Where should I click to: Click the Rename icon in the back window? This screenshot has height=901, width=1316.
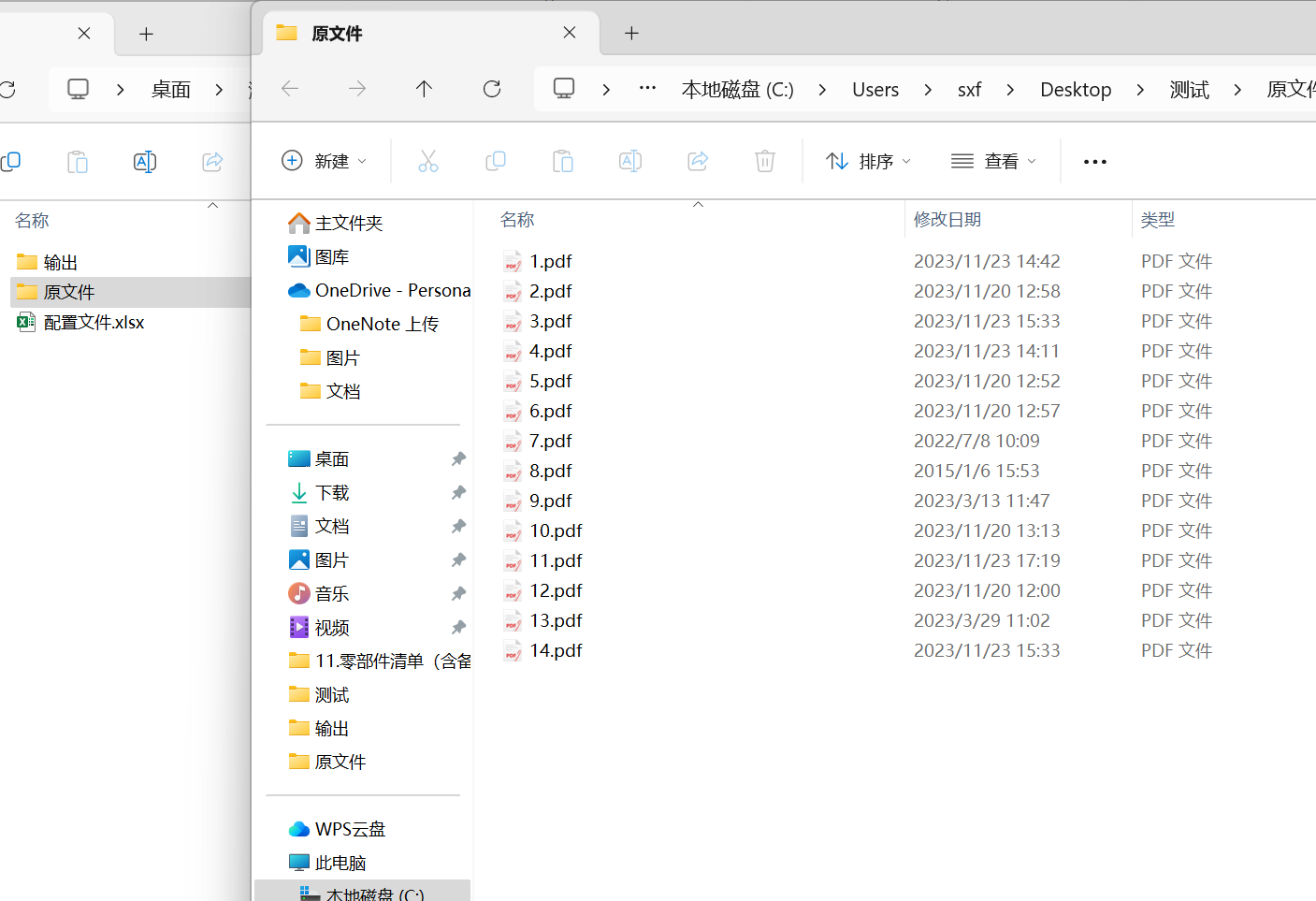tap(145, 162)
